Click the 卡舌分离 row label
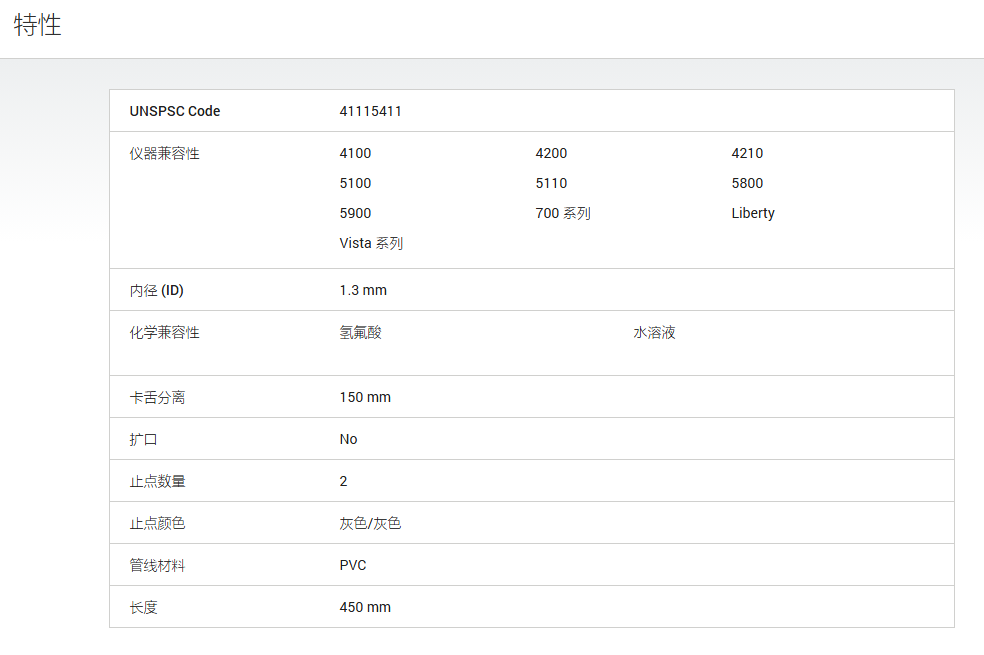The height and width of the screenshot is (655, 984). point(158,398)
